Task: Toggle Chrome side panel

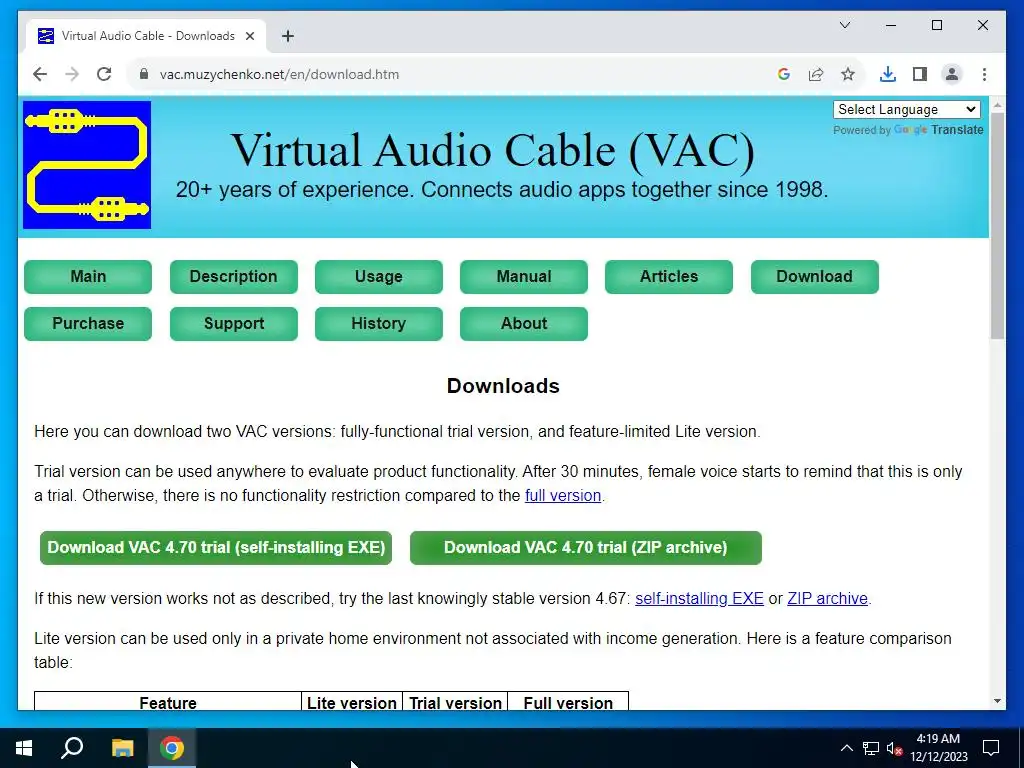Action: pos(920,74)
